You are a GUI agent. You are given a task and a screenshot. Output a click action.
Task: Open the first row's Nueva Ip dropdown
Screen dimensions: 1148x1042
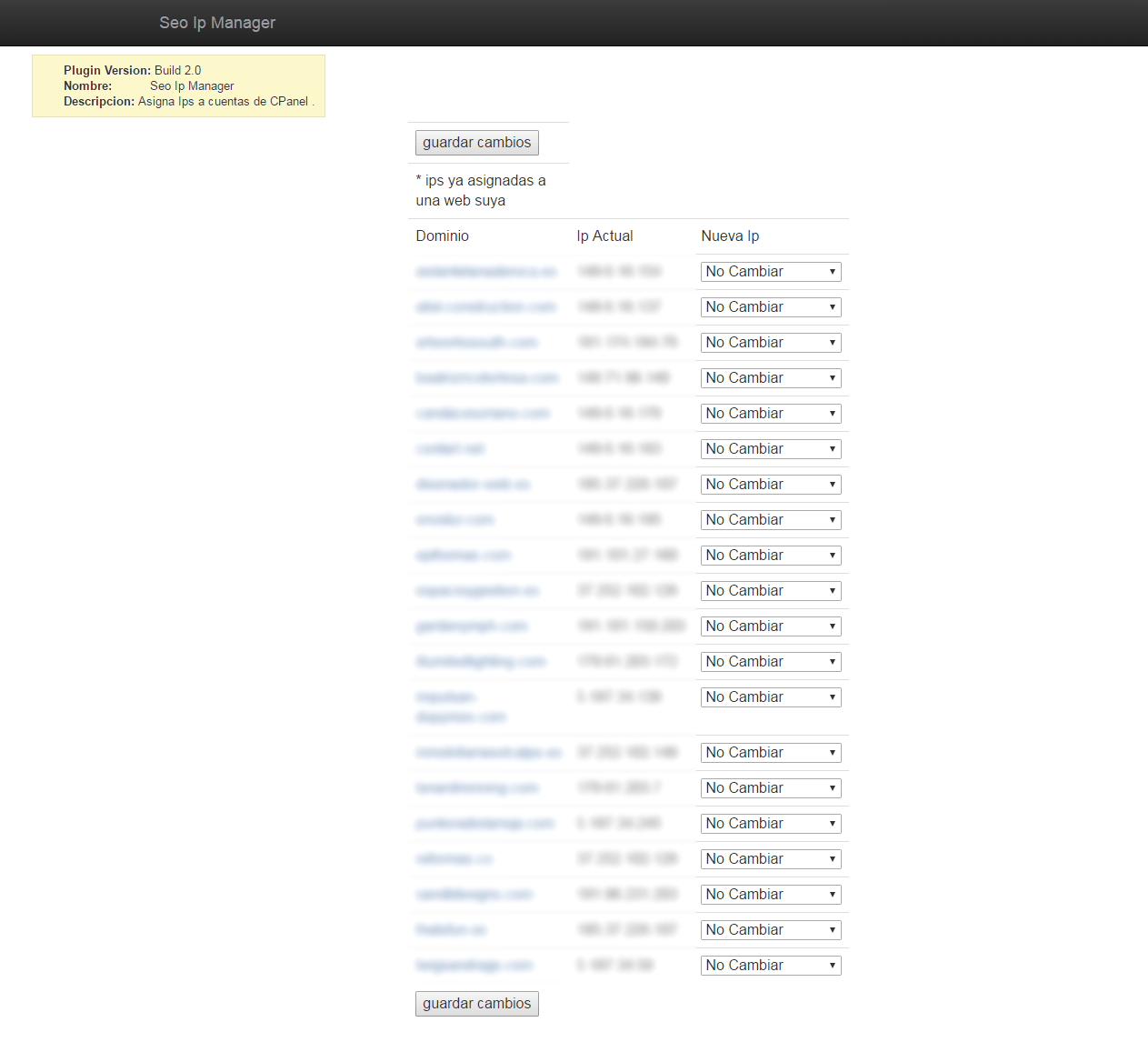770,272
